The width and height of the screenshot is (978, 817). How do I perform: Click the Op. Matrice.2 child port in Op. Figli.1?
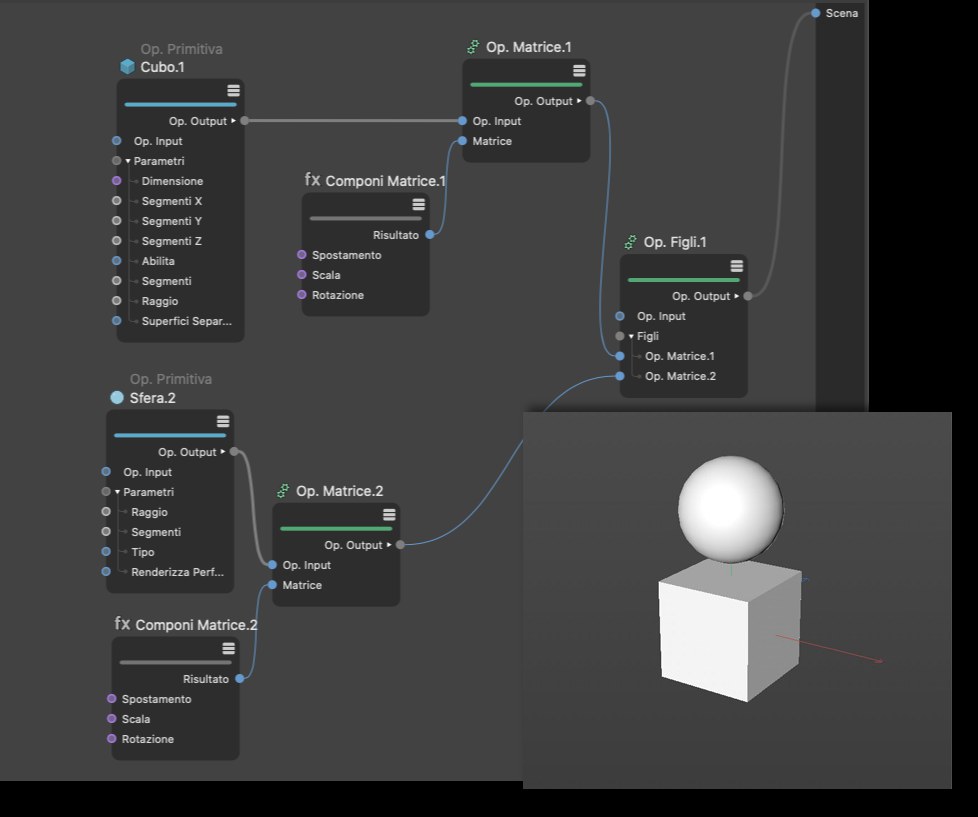619,376
